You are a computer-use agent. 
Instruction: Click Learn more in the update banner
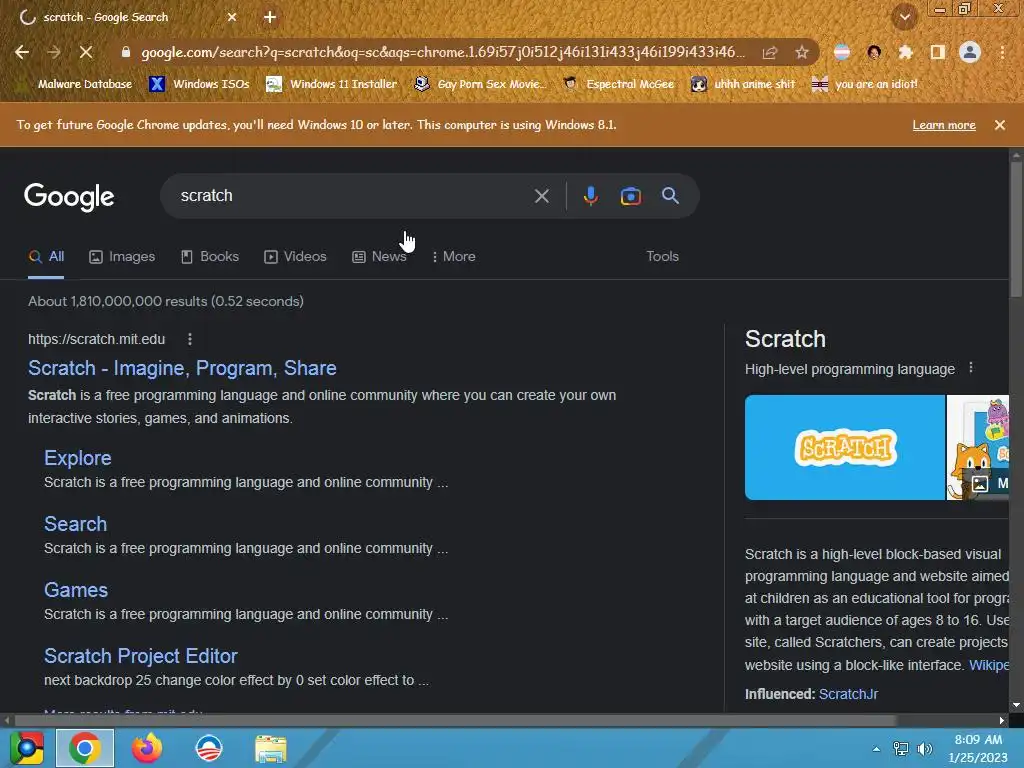pyautogui.click(x=944, y=125)
